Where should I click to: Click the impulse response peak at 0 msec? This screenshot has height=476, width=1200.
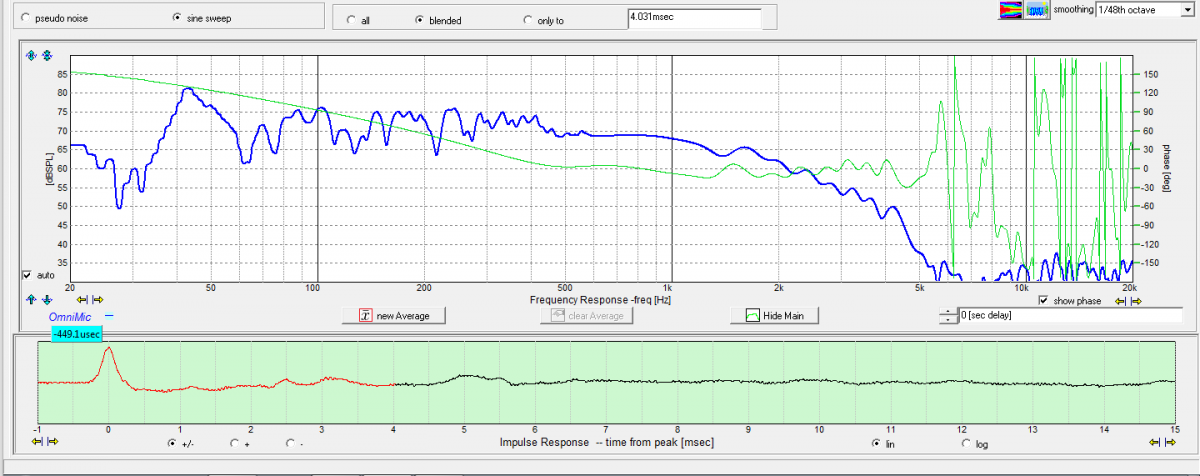click(108, 348)
